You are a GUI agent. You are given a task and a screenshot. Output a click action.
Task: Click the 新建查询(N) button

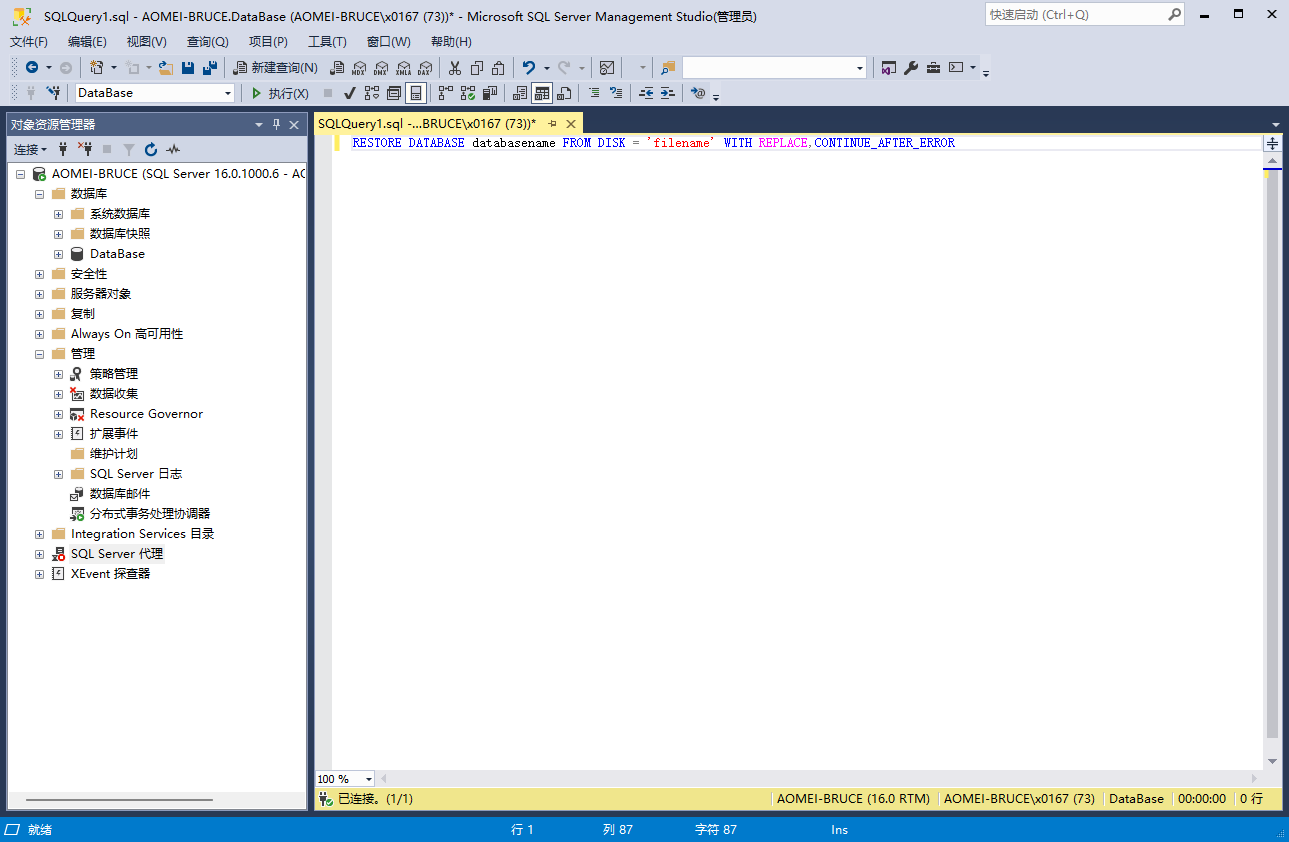point(275,68)
